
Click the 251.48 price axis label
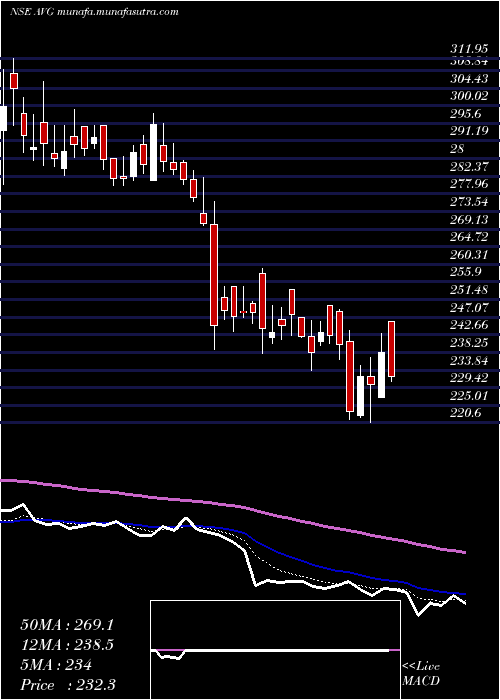tap(469, 290)
